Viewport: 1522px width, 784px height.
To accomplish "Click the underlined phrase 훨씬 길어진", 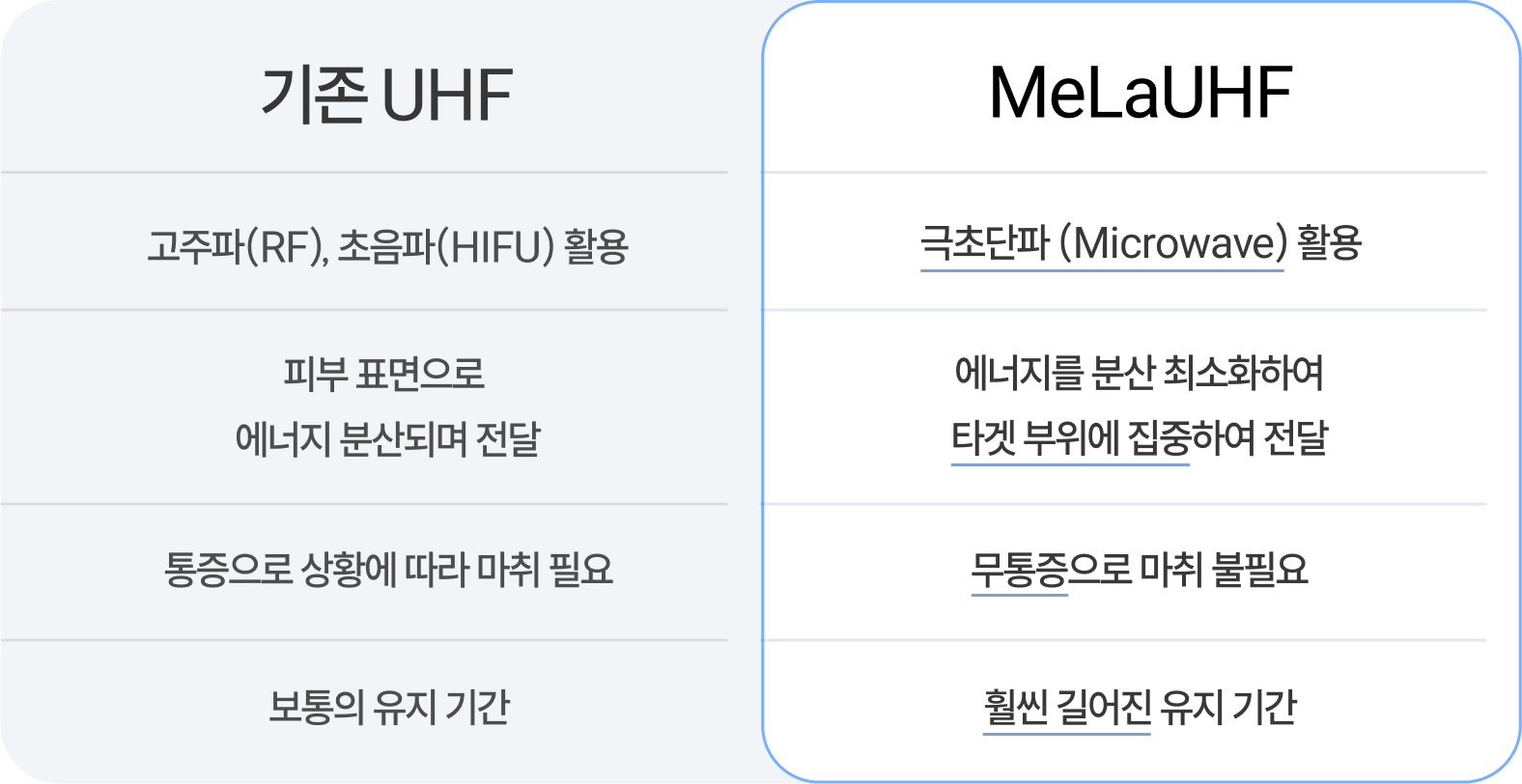I will 1067,707.
